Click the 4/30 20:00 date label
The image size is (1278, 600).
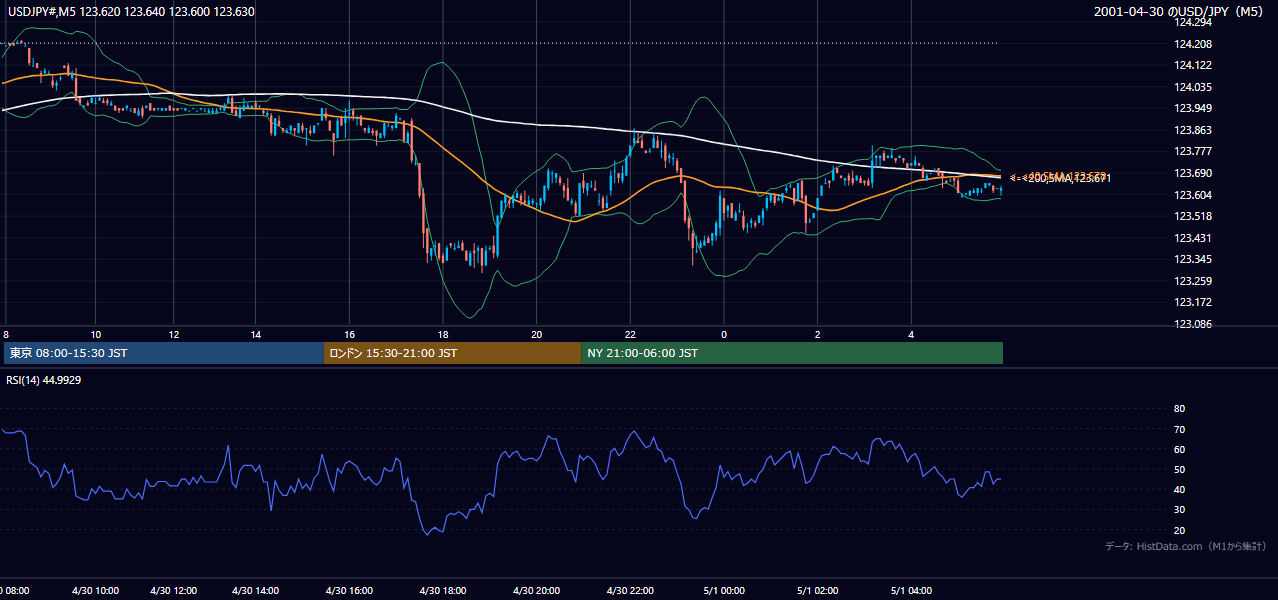point(535,591)
